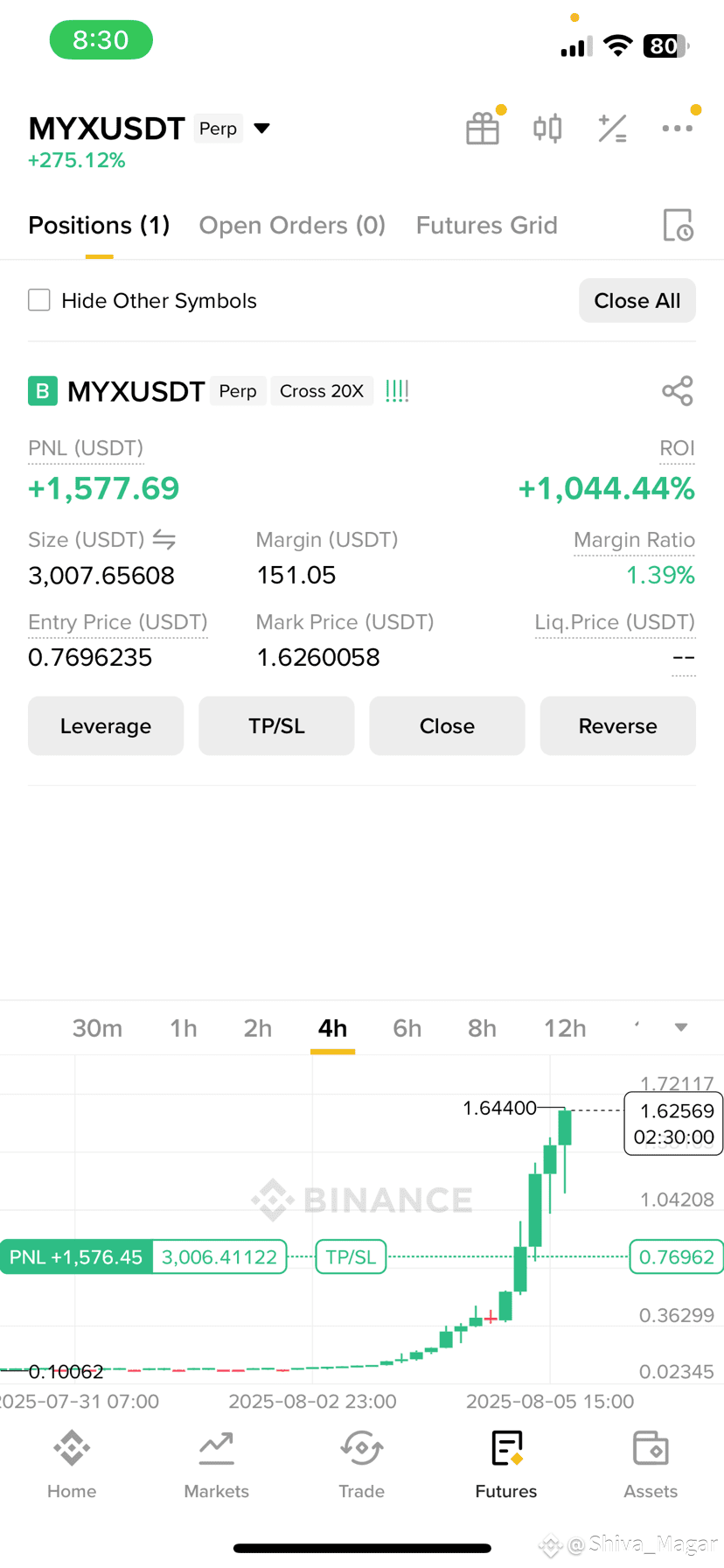Open the TP/SL button under position
The height and width of the screenshot is (1568, 724).
[276, 725]
